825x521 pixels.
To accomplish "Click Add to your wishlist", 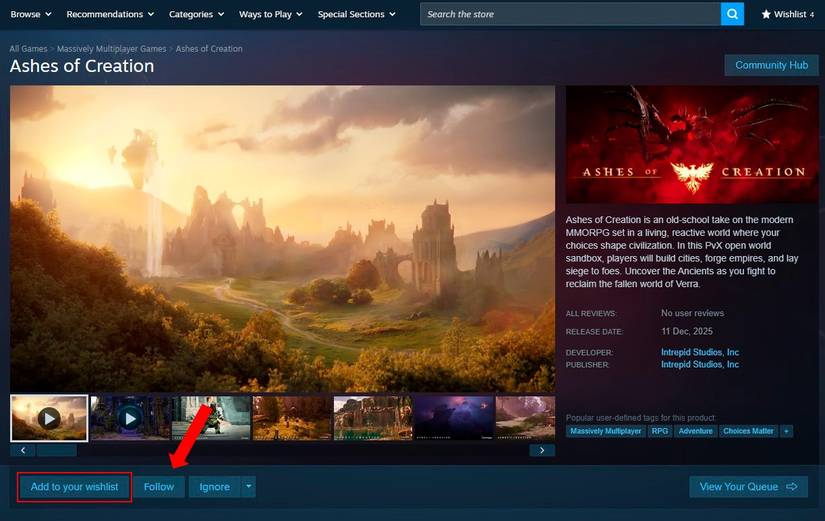I will click(74, 487).
